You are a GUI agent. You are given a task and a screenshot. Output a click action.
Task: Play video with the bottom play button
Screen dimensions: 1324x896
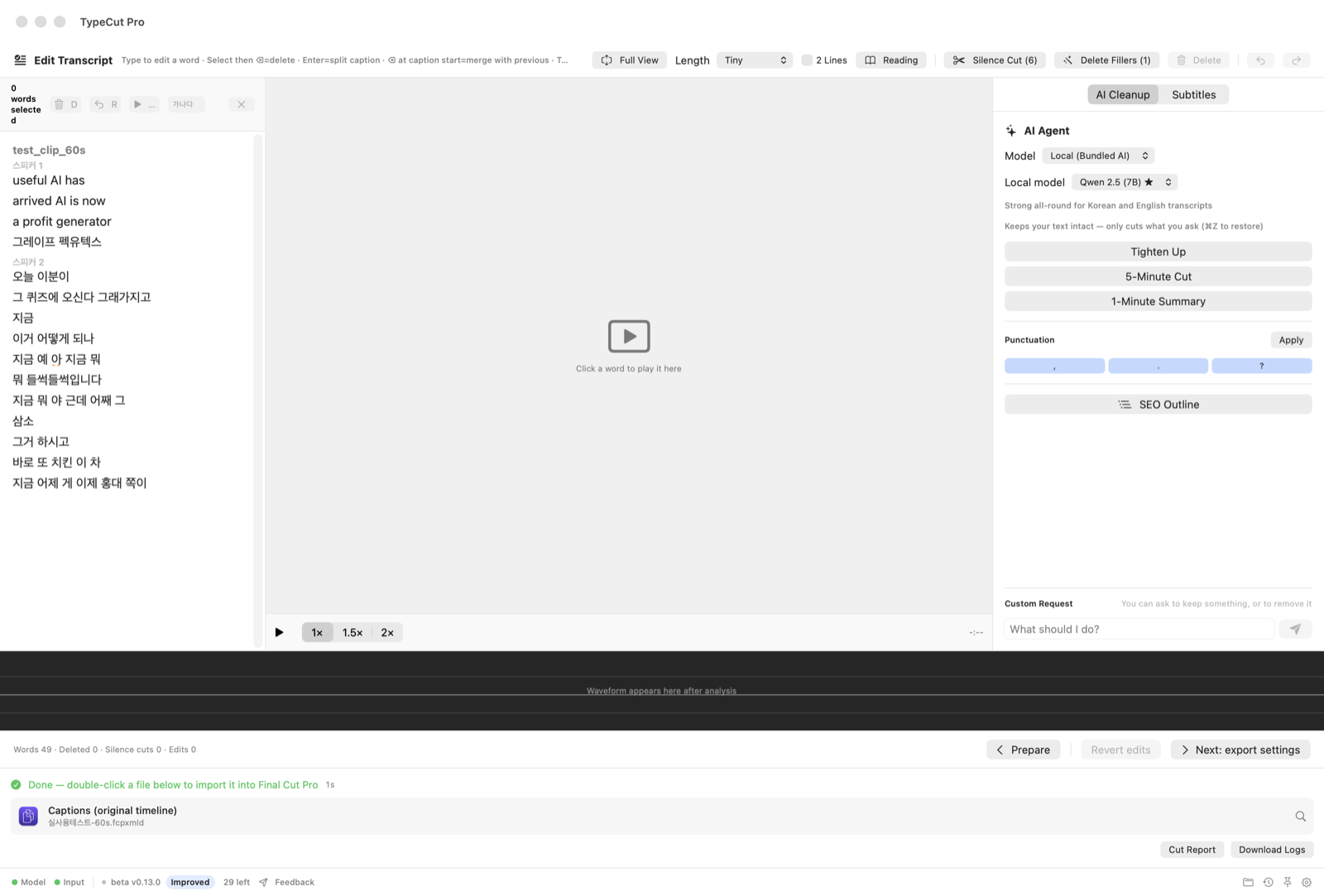[x=279, y=632]
